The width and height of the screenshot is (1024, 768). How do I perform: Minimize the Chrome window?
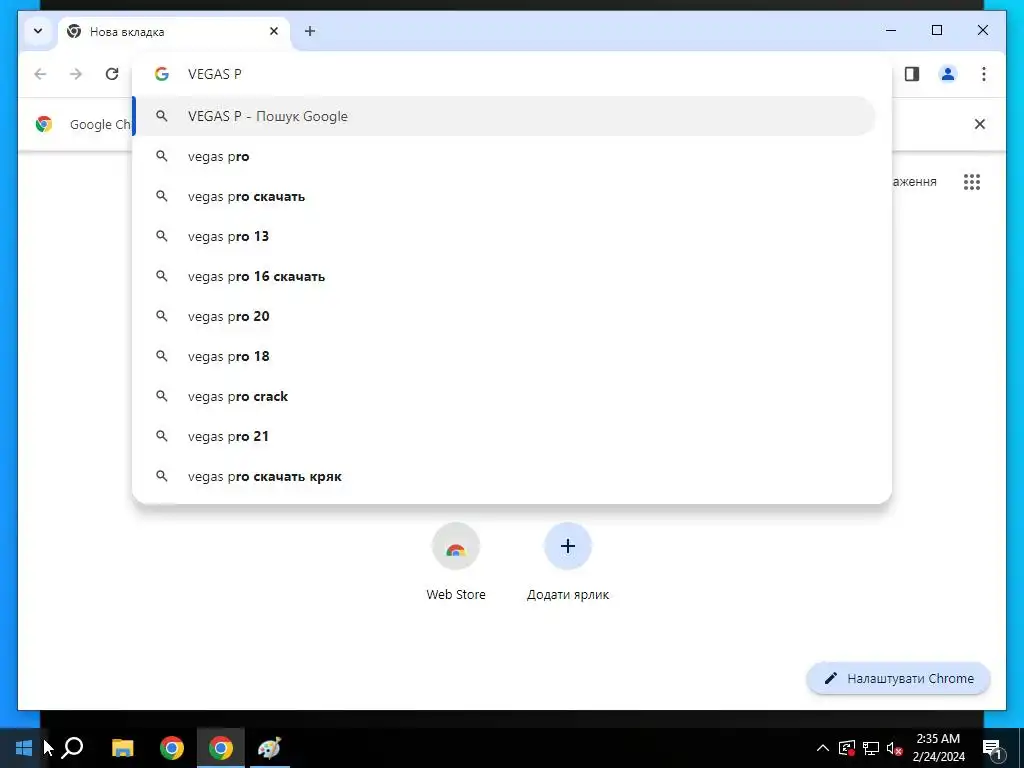point(891,30)
